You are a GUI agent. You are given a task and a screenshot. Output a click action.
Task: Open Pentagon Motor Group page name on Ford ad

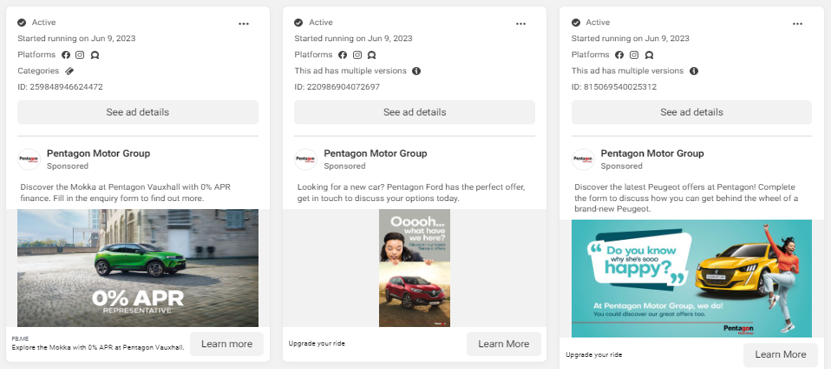[x=375, y=153]
